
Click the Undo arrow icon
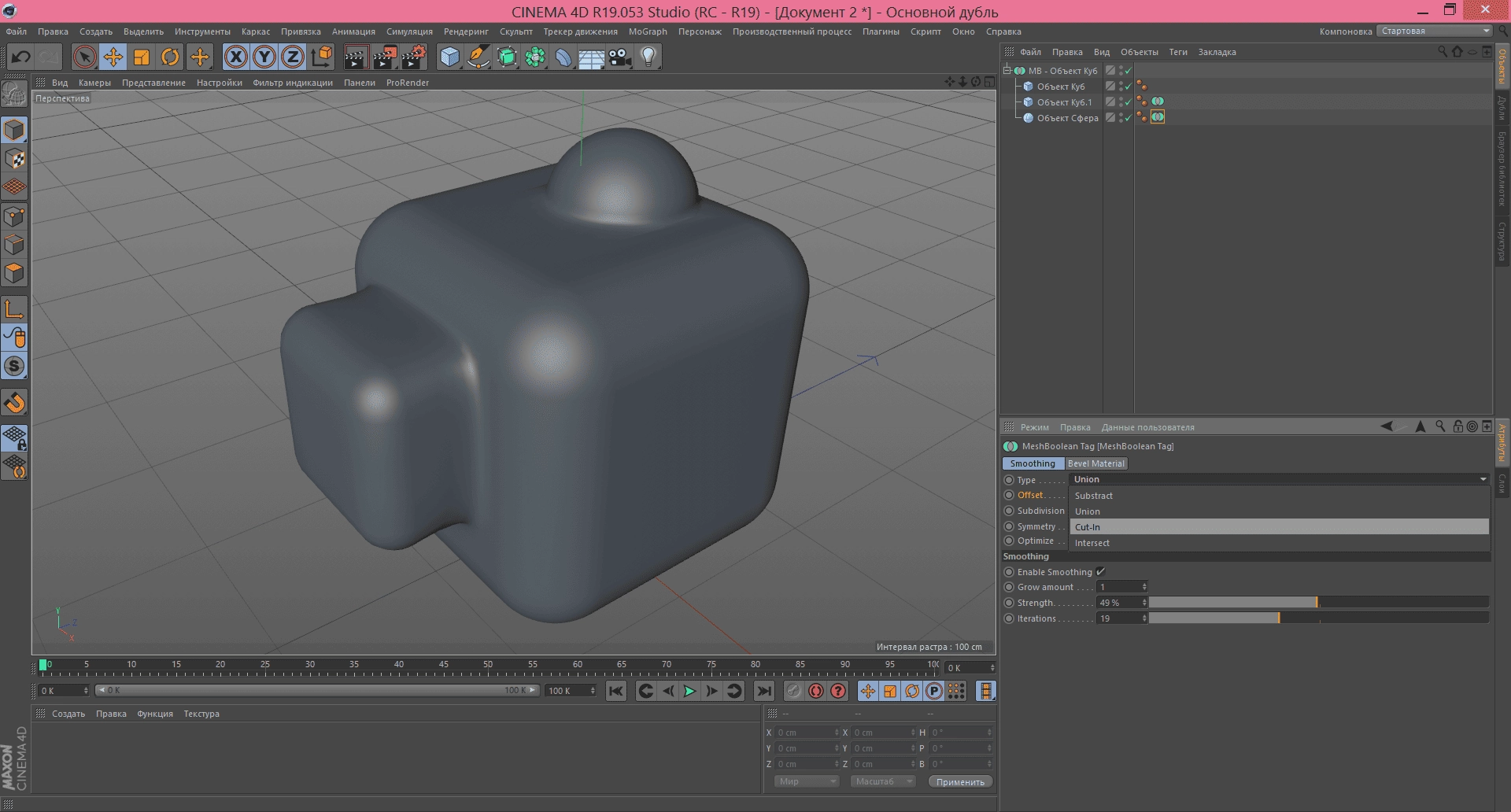21,57
